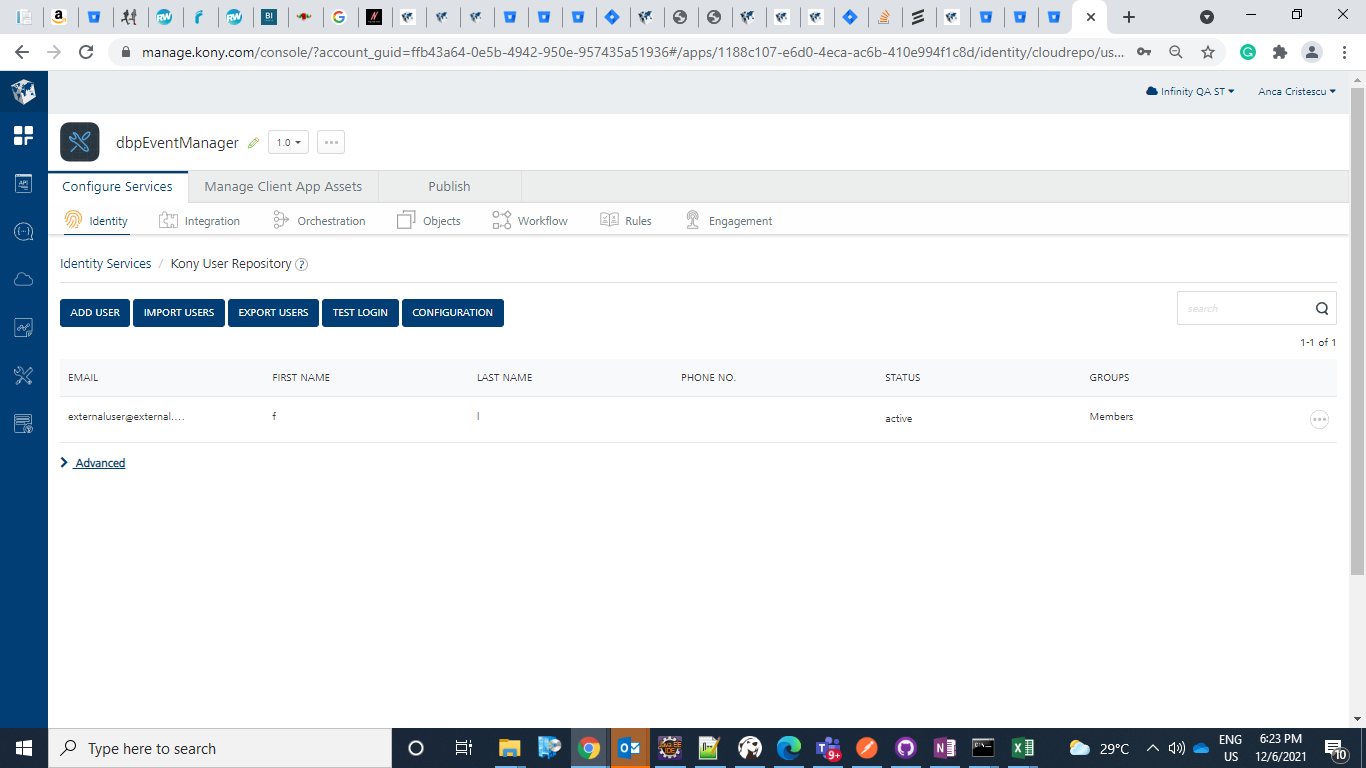Click the search magnifier icon in user search
Screen dimensions: 1366x768
coord(1321,308)
